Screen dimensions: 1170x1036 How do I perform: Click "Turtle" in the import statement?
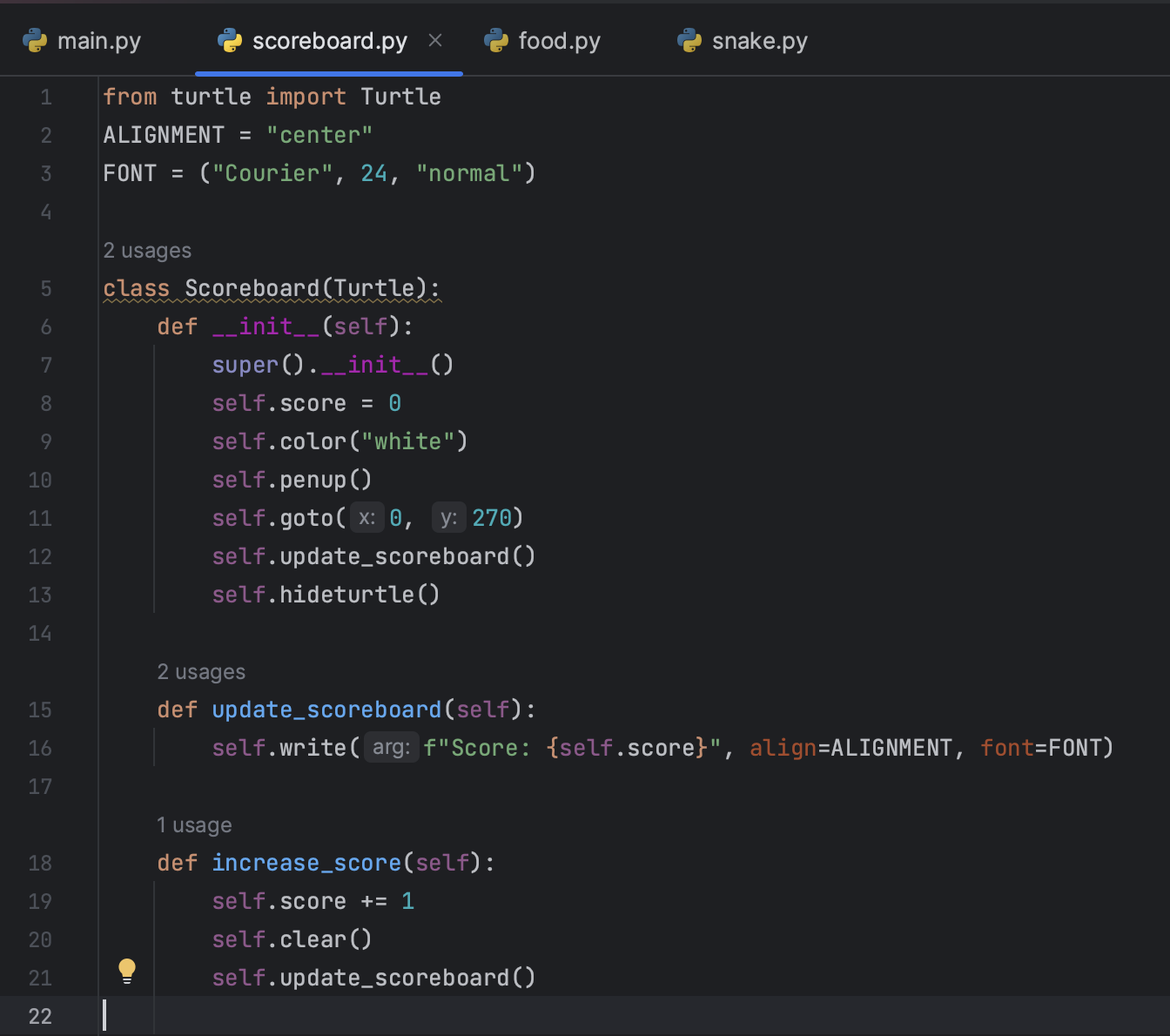click(401, 97)
